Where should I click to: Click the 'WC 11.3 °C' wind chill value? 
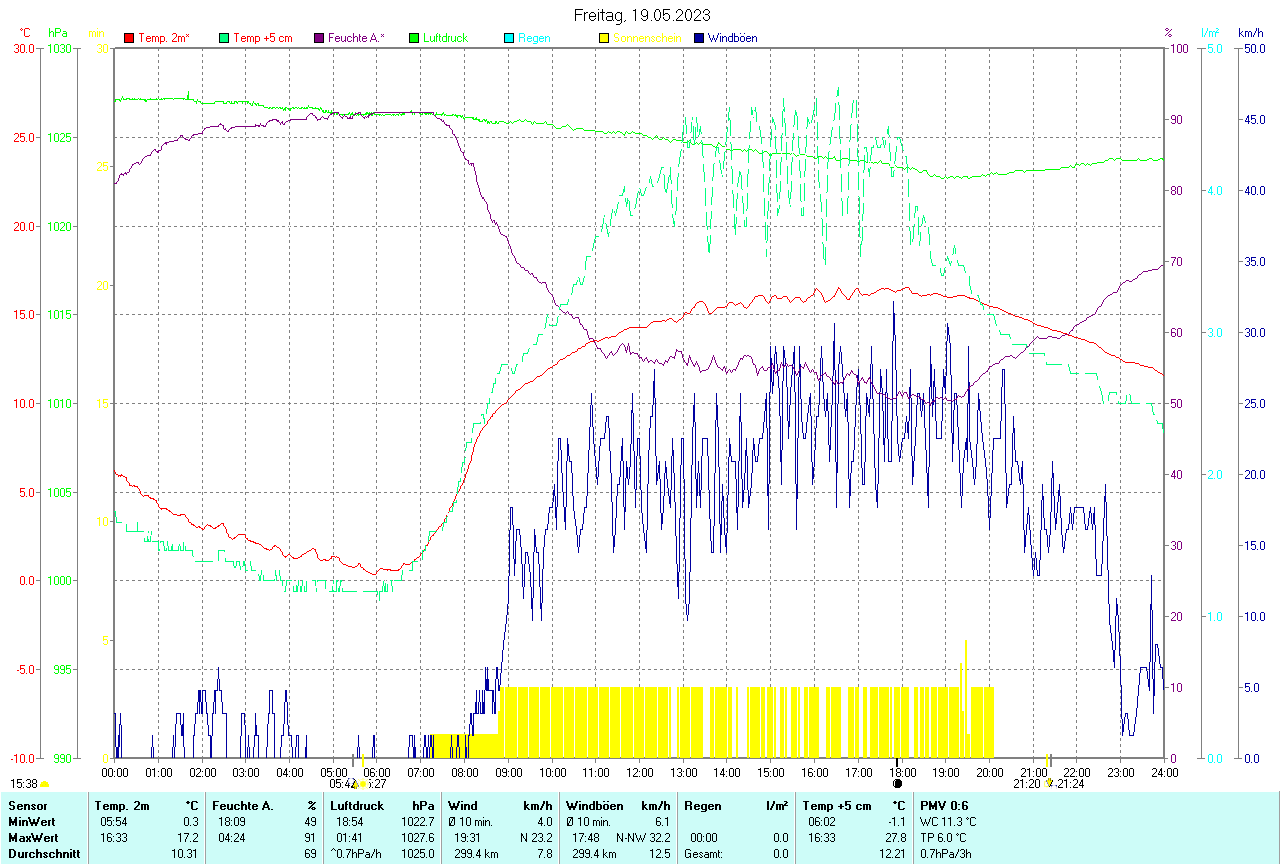pyautogui.click(x=948, y=822)
